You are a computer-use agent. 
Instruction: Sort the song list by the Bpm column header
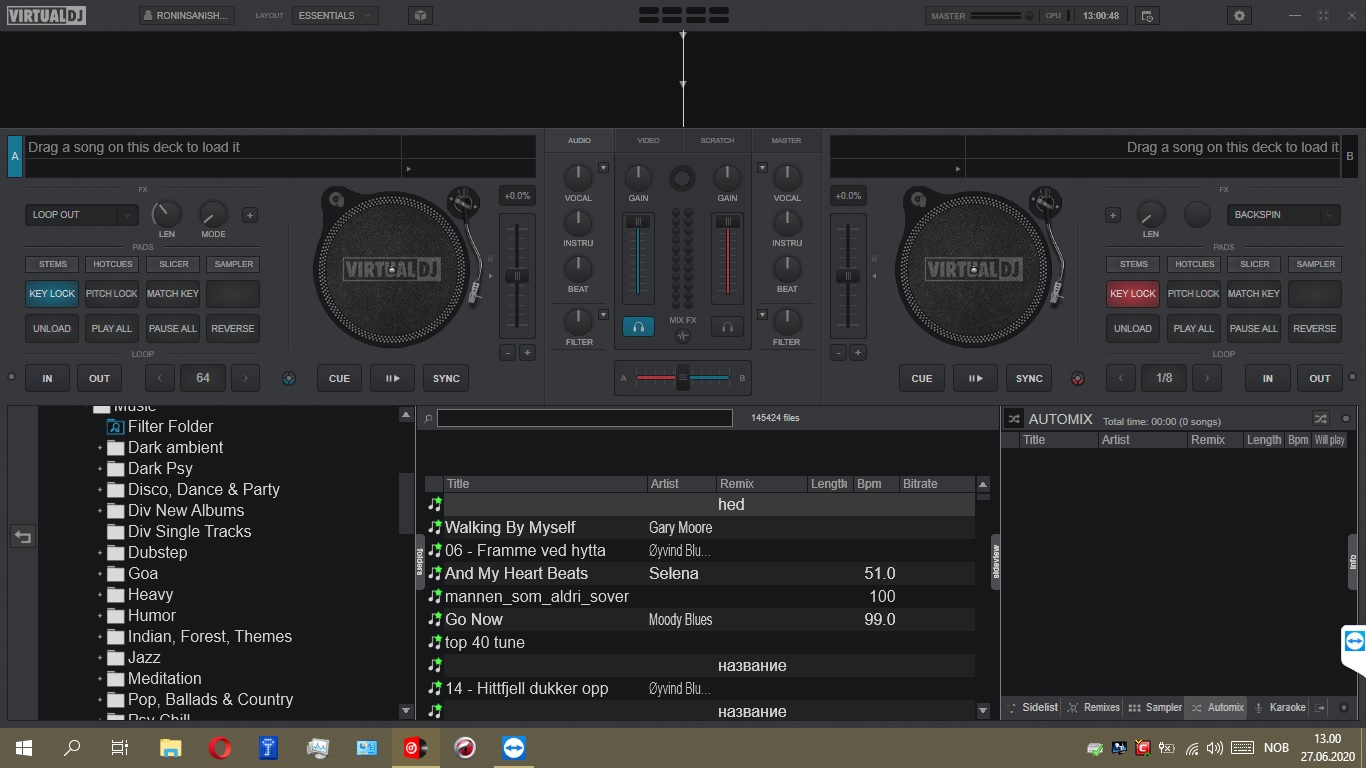point(876,484)
